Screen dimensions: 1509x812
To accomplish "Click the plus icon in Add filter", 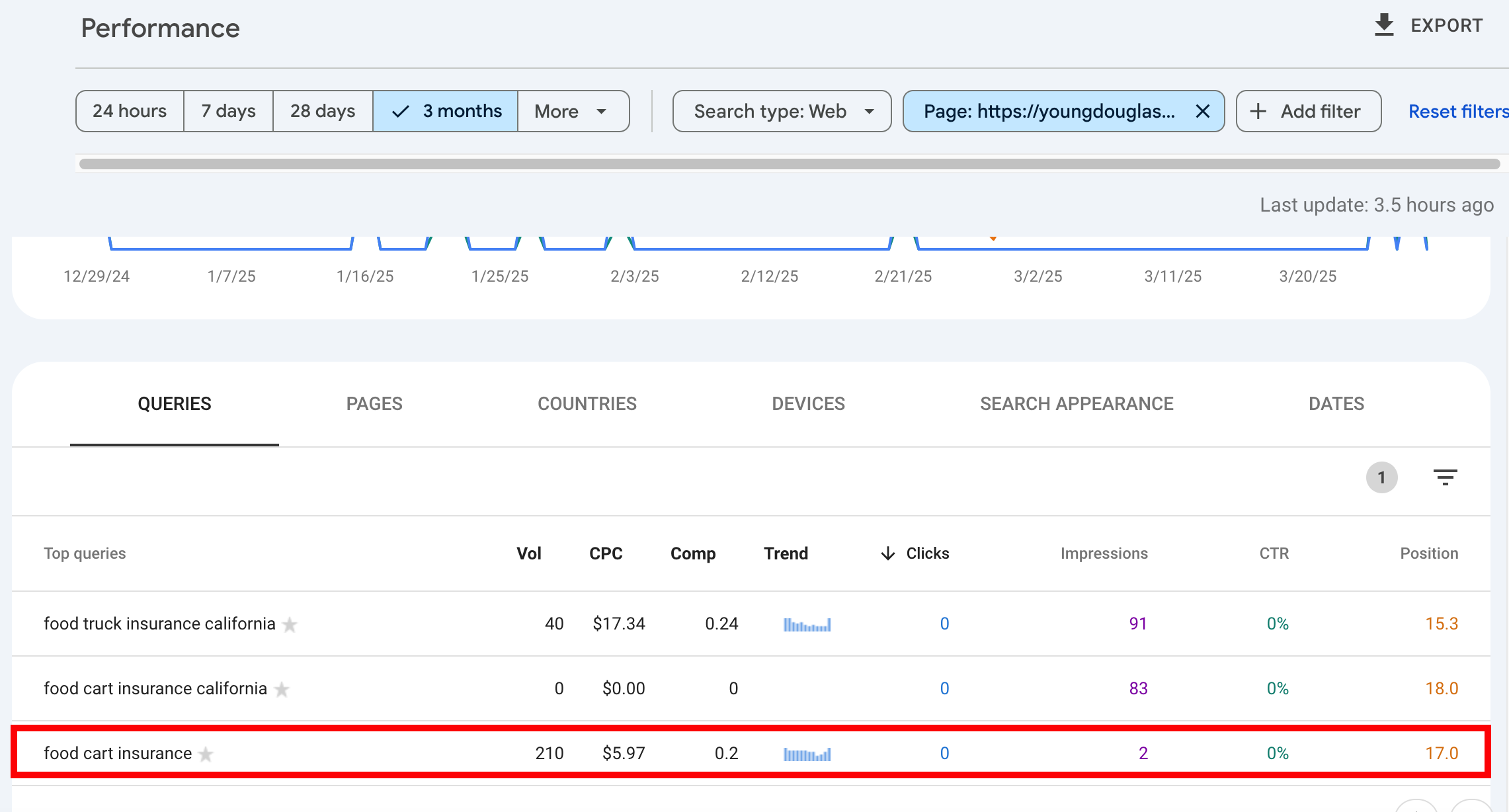I will click(x=1258, y=111).
